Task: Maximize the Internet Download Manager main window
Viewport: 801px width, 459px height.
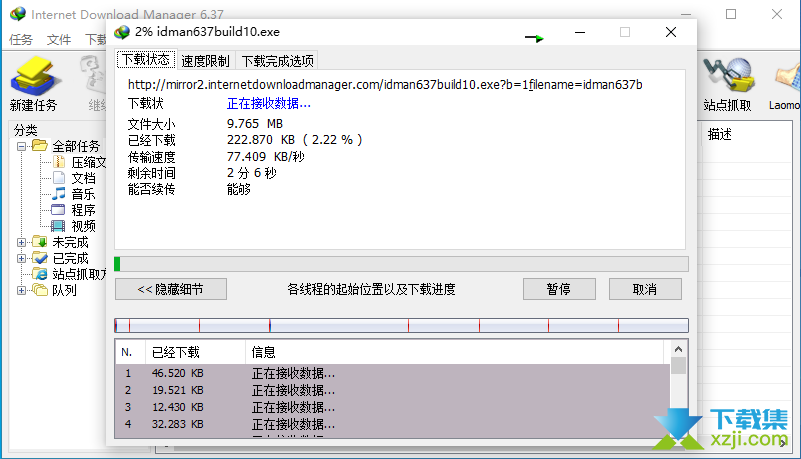Action: [x=731, y=14]
